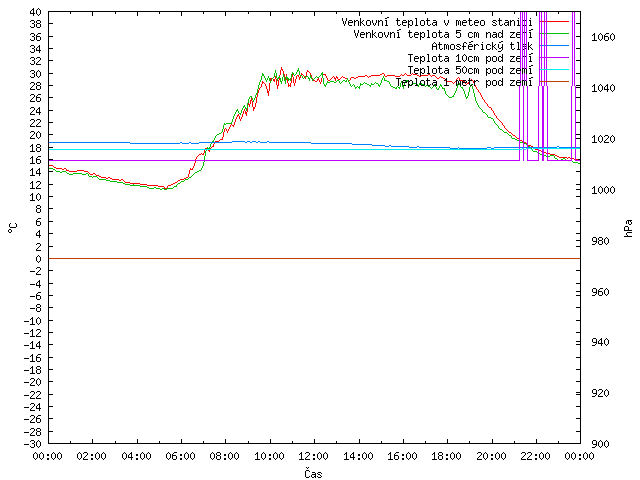The height and width of the screenshot is (480, 640).
Task: Click the green legend line sample
Action: coord(554,34)
